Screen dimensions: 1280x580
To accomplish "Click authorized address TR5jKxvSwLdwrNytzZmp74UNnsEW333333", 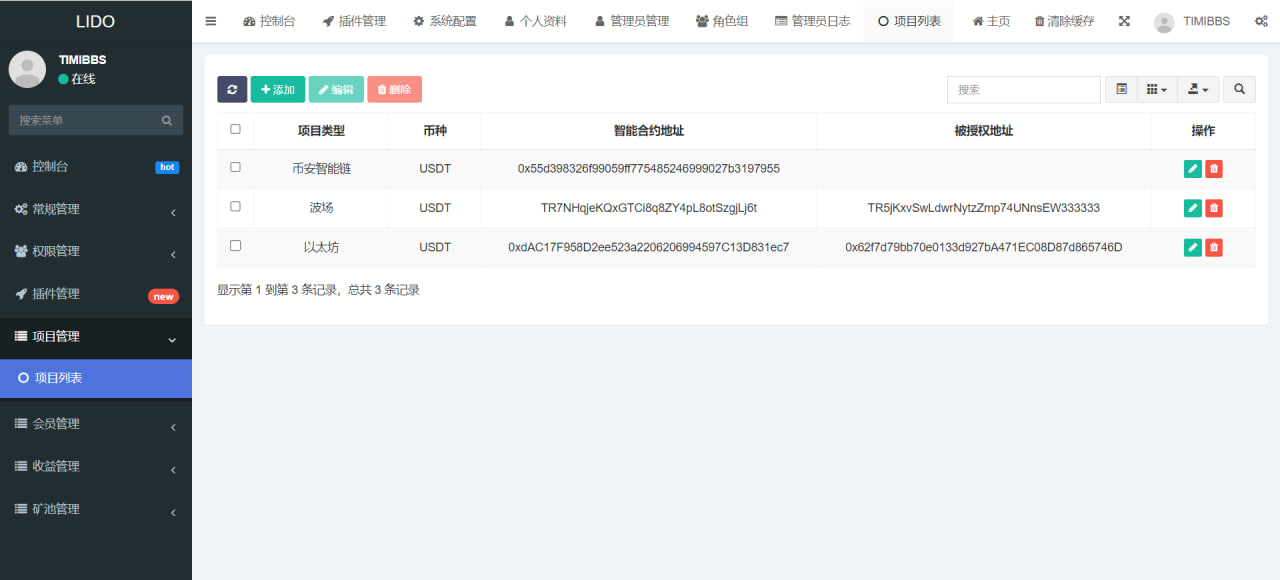I will click(x=984, y=208).
